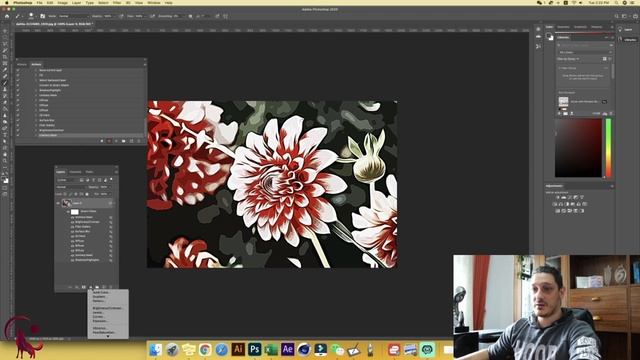This screenshot has height=360, width=640.
Task: Open the Window menu
Action: (x=153, y=2)
